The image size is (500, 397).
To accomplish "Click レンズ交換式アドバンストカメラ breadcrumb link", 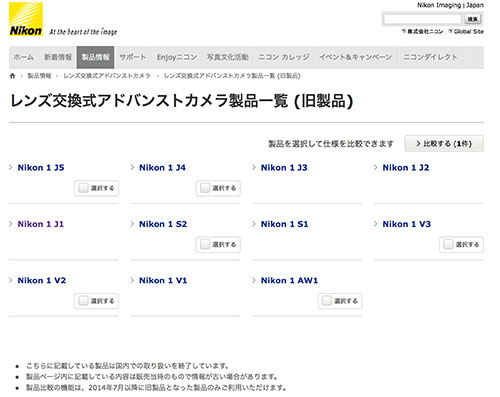I will tap(107, 76).
